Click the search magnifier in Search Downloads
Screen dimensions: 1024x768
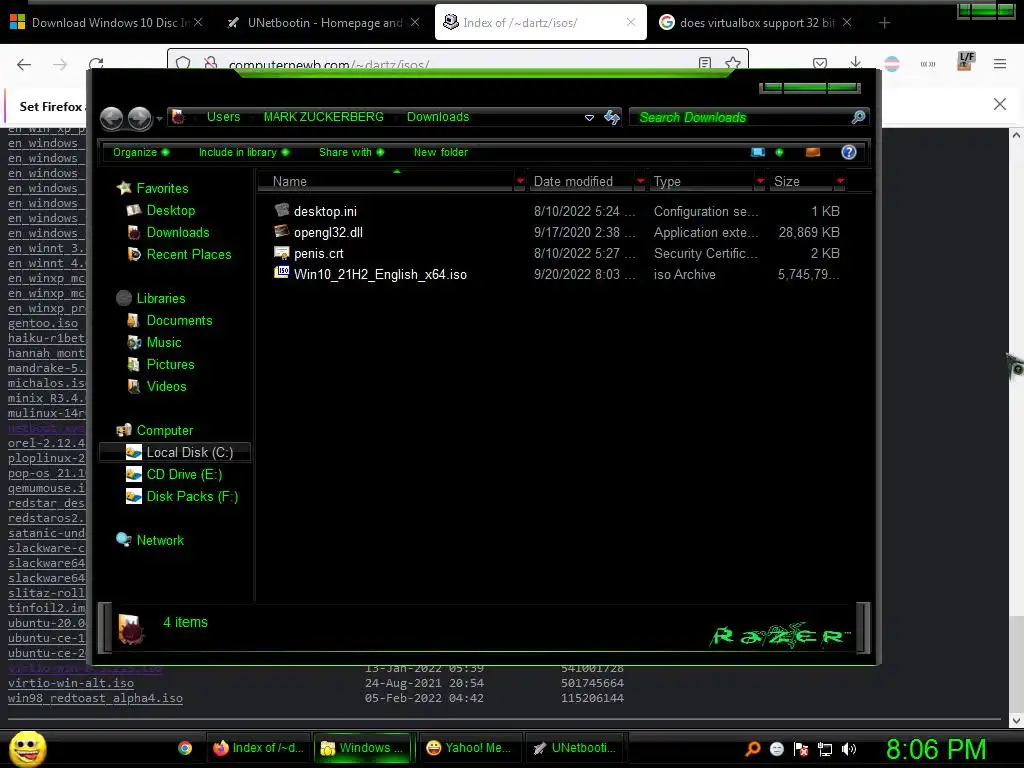point(858,117)
